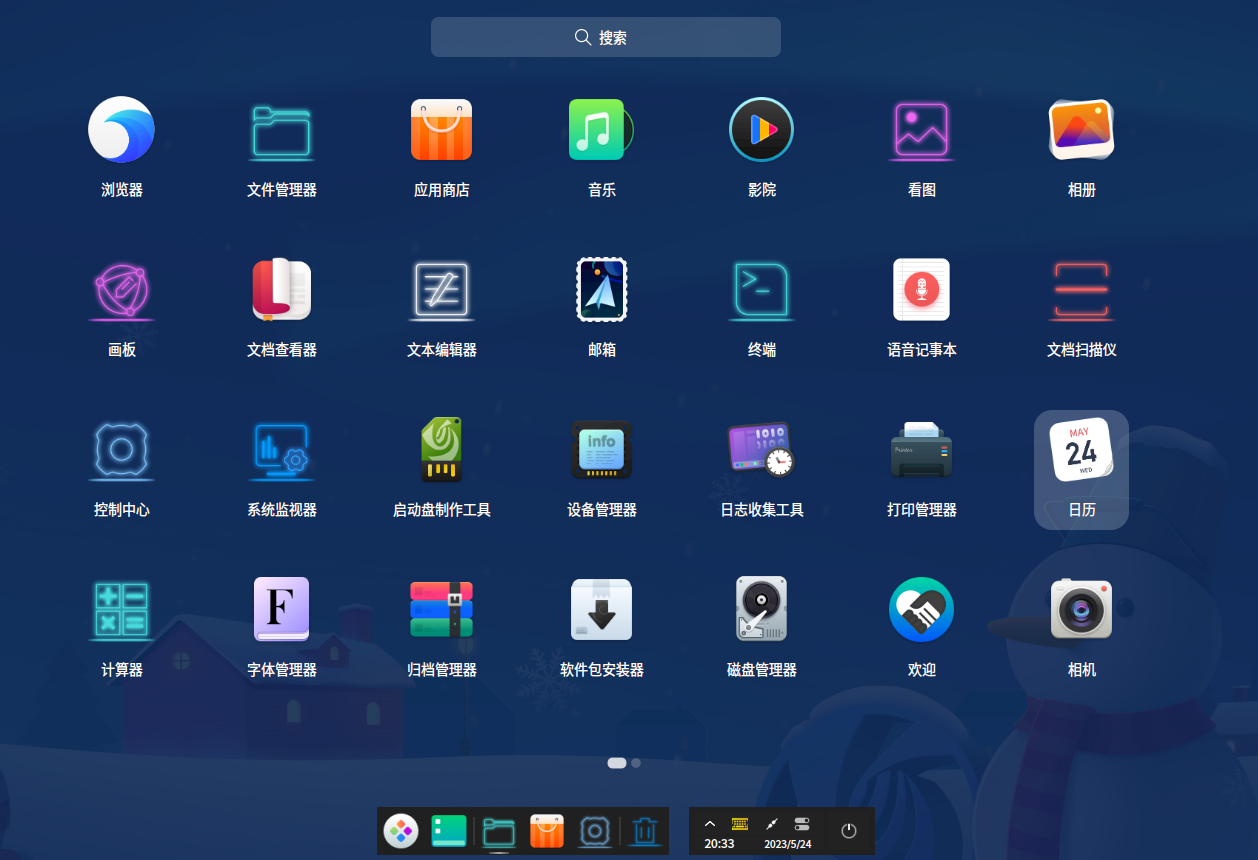1258x860 pixels.
Task: Open 启动盘制作工具 boot maker
Action: pyautogui.click(x=442, y=449)
